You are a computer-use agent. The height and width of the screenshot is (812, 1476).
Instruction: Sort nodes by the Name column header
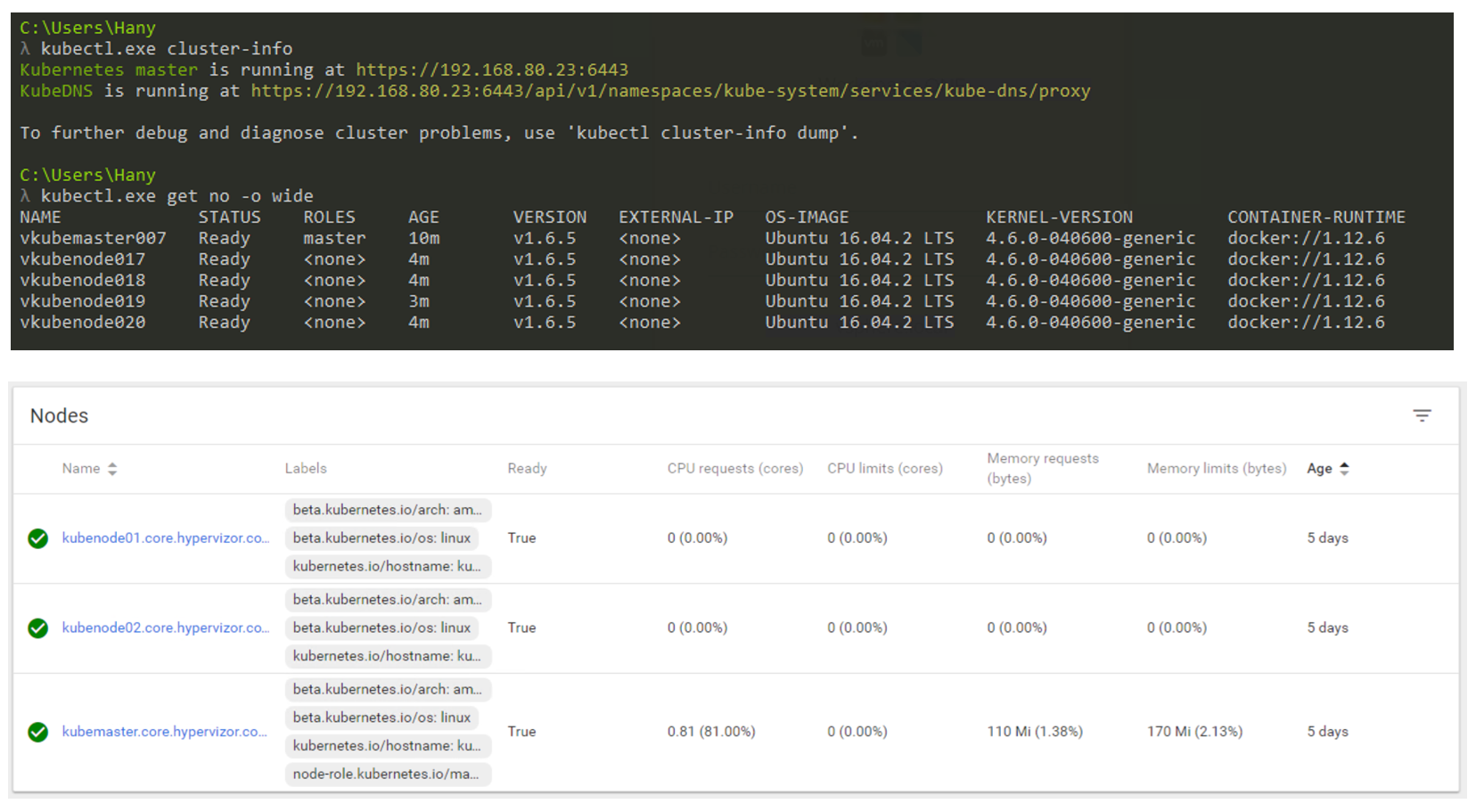tap(81, 469)
